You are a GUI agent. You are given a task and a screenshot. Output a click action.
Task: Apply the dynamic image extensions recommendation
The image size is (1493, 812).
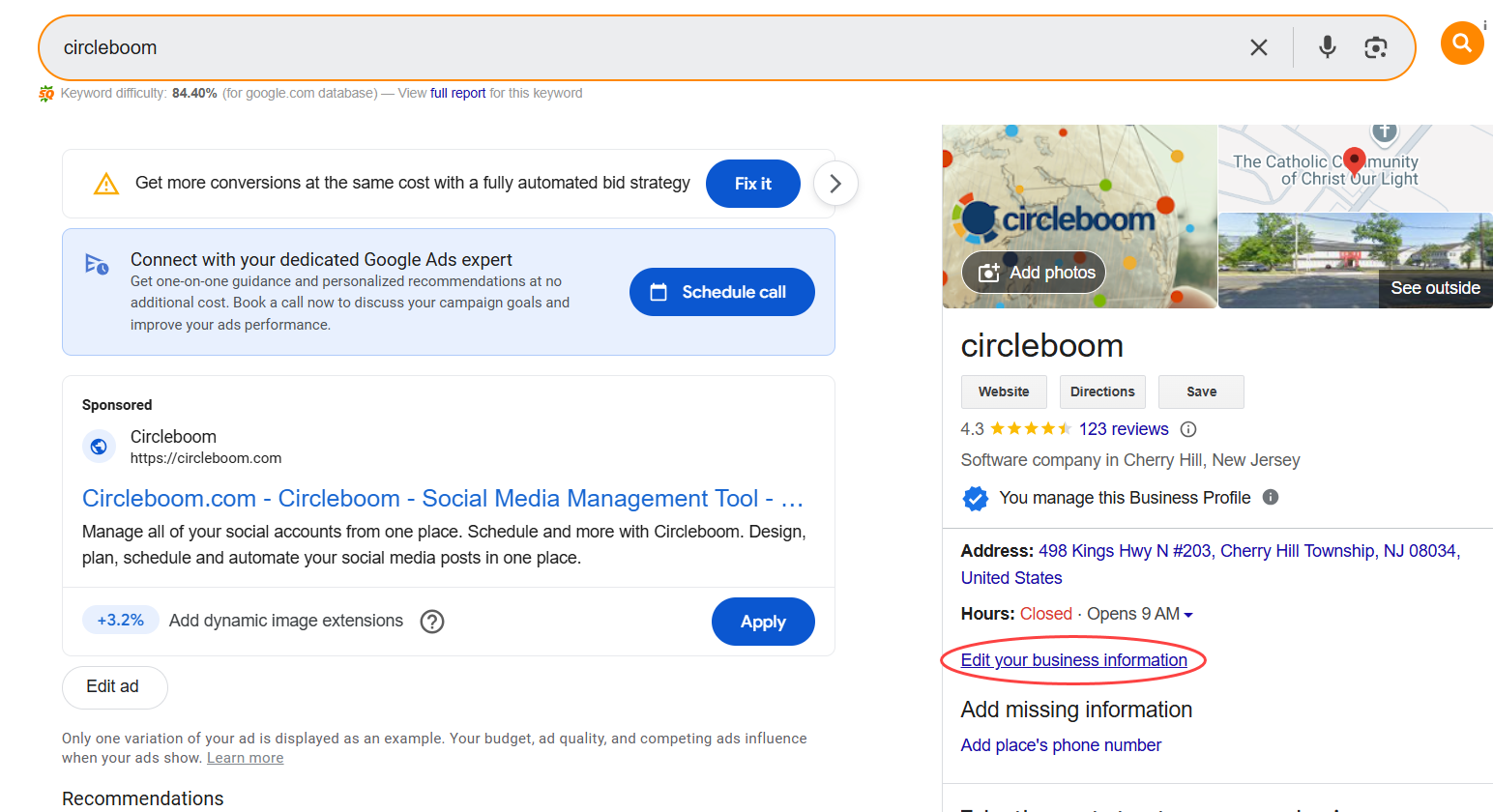(763, 621)
